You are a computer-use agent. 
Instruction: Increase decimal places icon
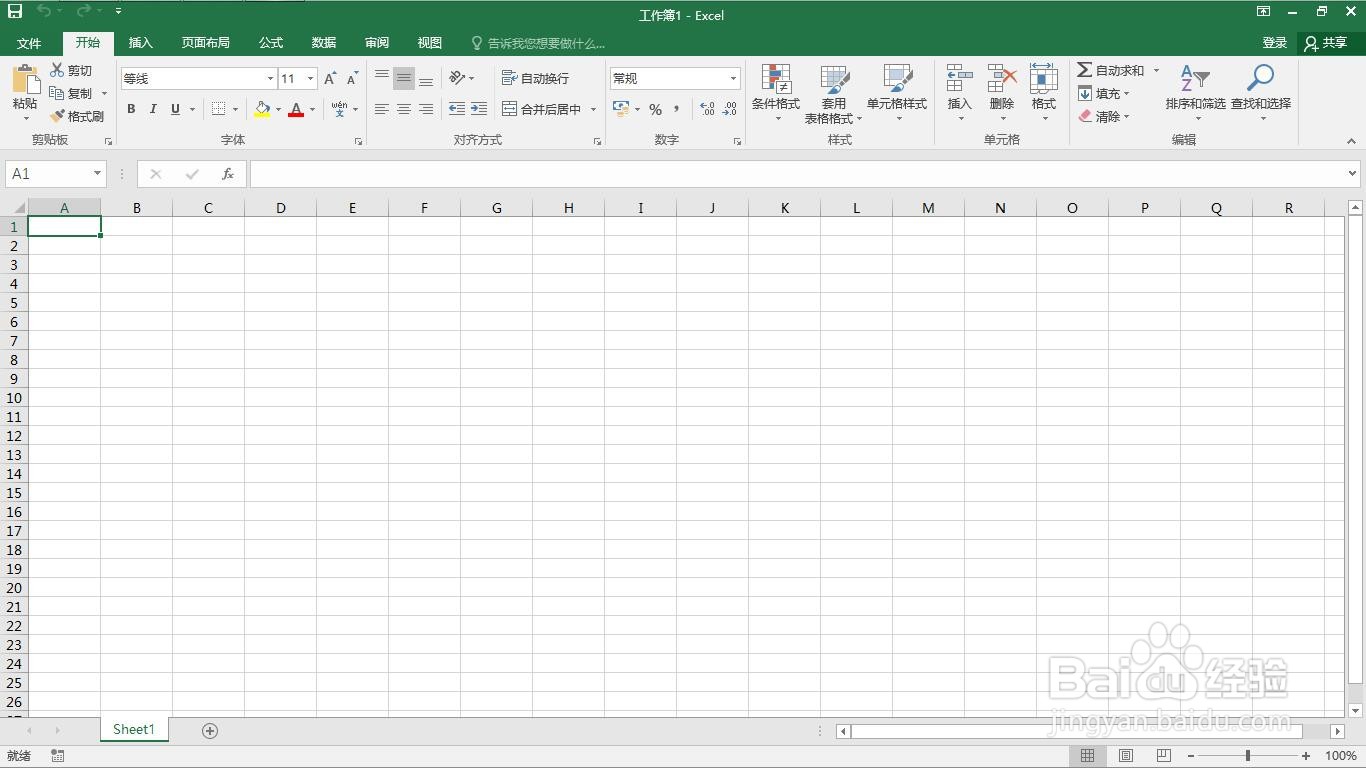[x=707, y=109]
